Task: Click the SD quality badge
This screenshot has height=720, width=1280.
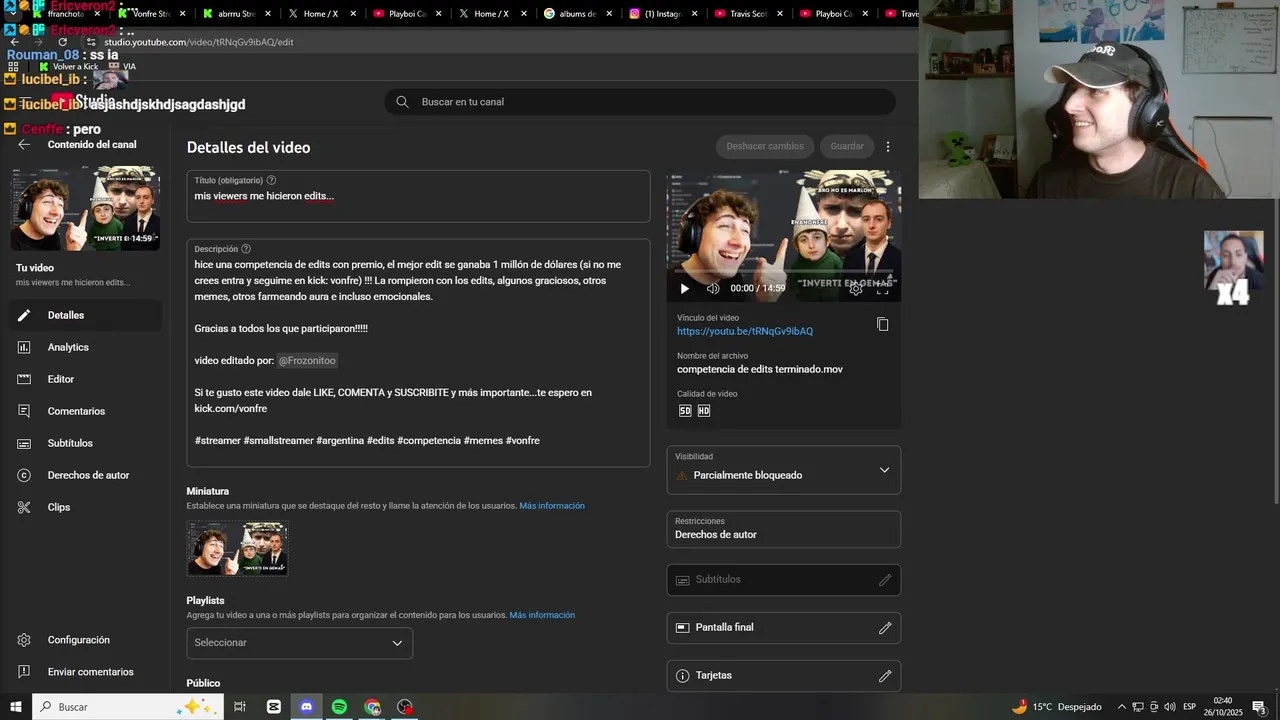Action: [685, 411]
